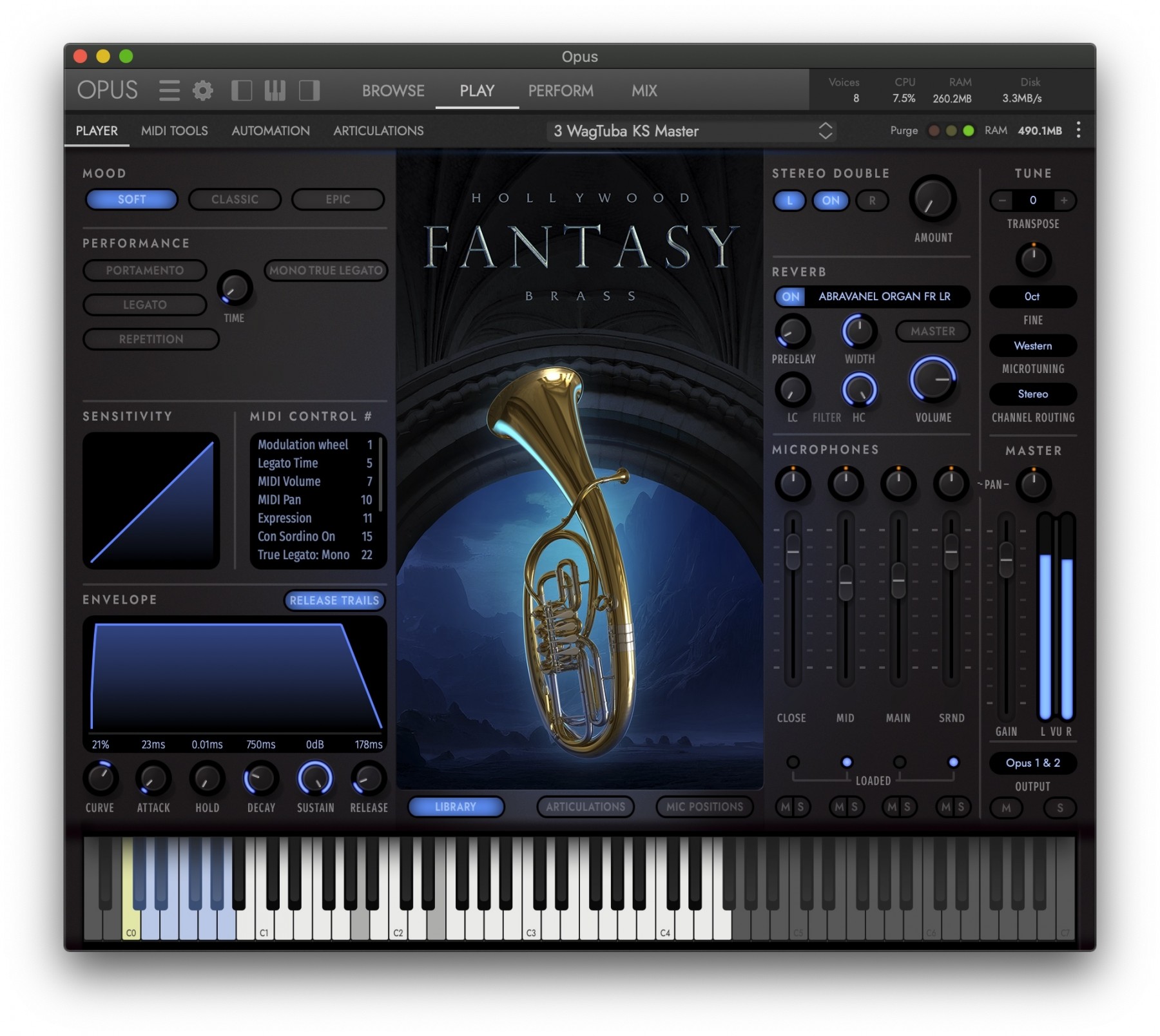Click the instrument selector up/down arrows
This screenshot has height=1036, width=1160.
(x=826, y=131)
